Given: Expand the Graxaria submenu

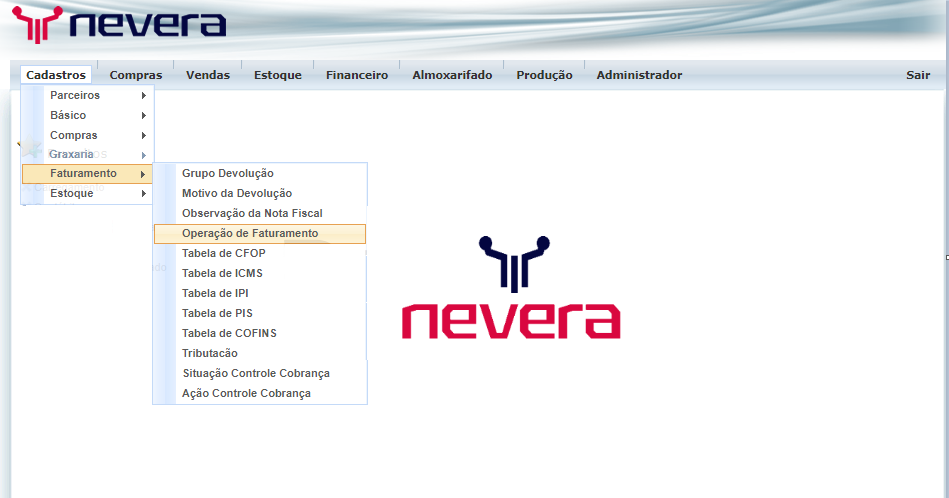Looking at the screenshot, I should [x=87, y=154].
